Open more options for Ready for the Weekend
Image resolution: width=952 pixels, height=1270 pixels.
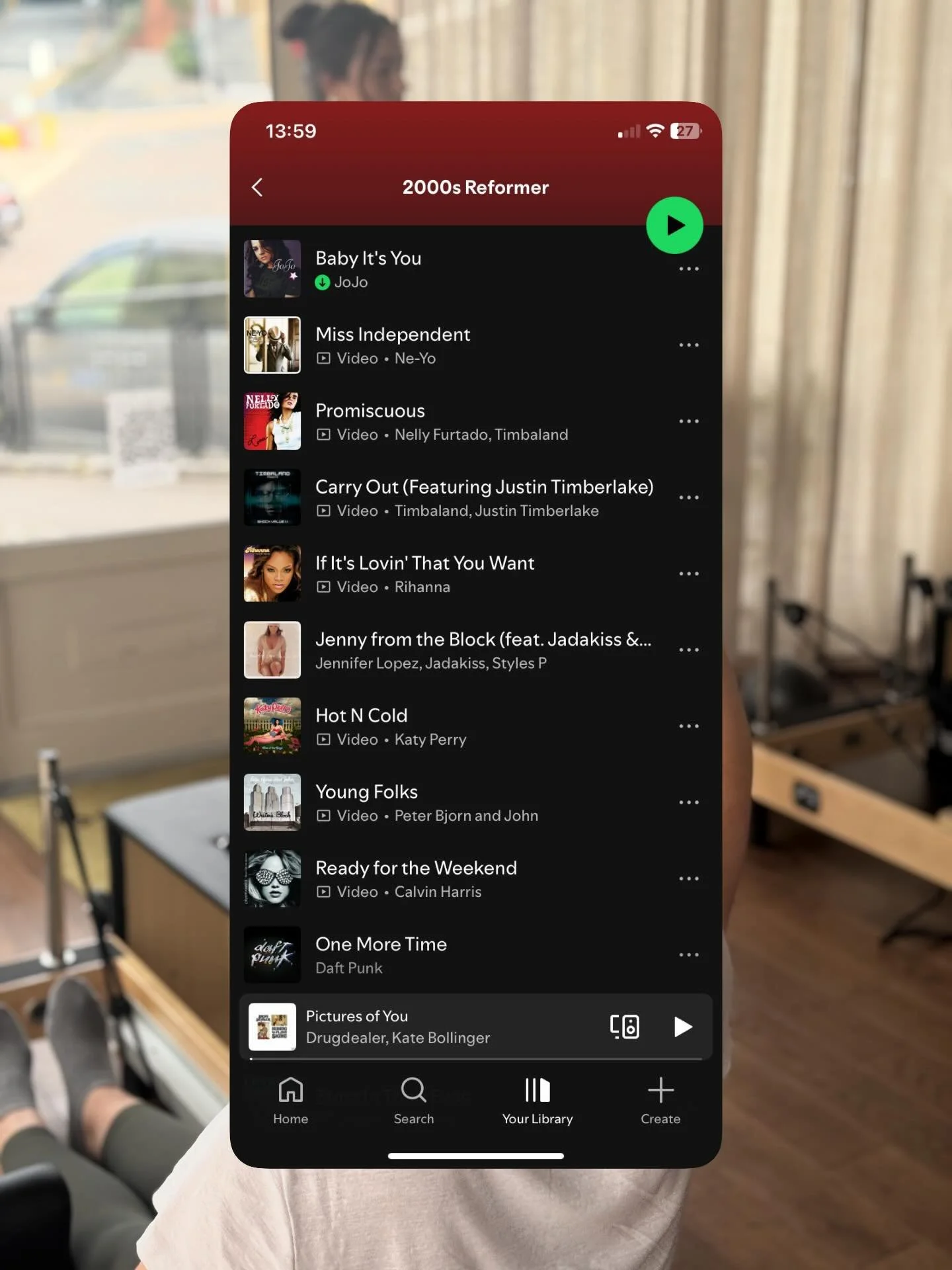(x=689, y=878)
